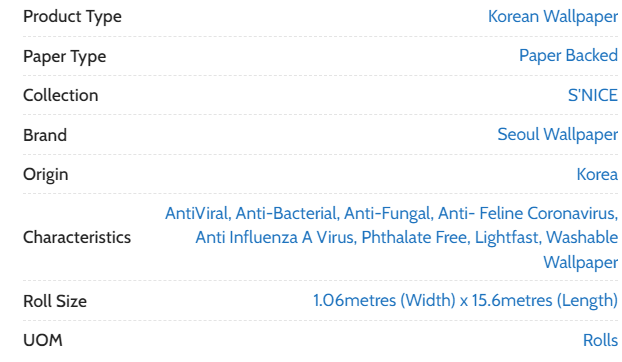Open the Korean Wallpaper product type link

click(553, 17)
